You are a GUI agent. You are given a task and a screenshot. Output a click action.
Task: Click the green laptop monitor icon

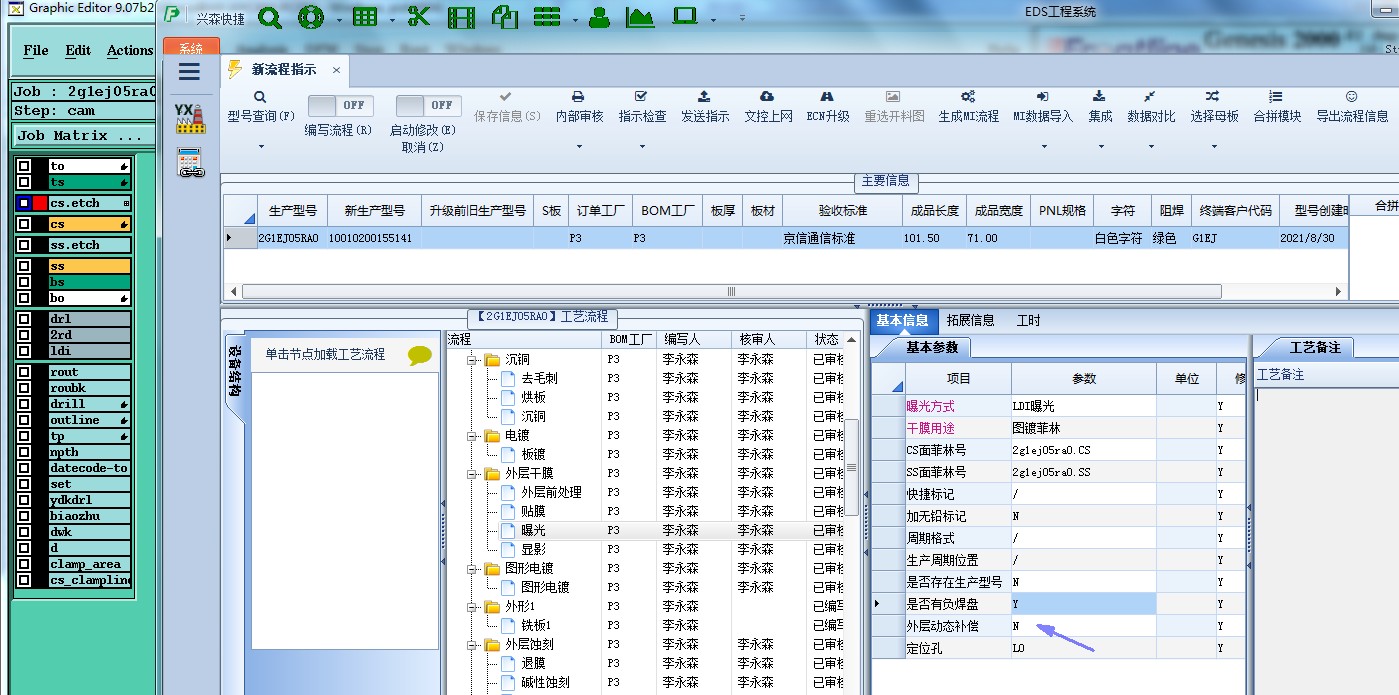(685, 17)
